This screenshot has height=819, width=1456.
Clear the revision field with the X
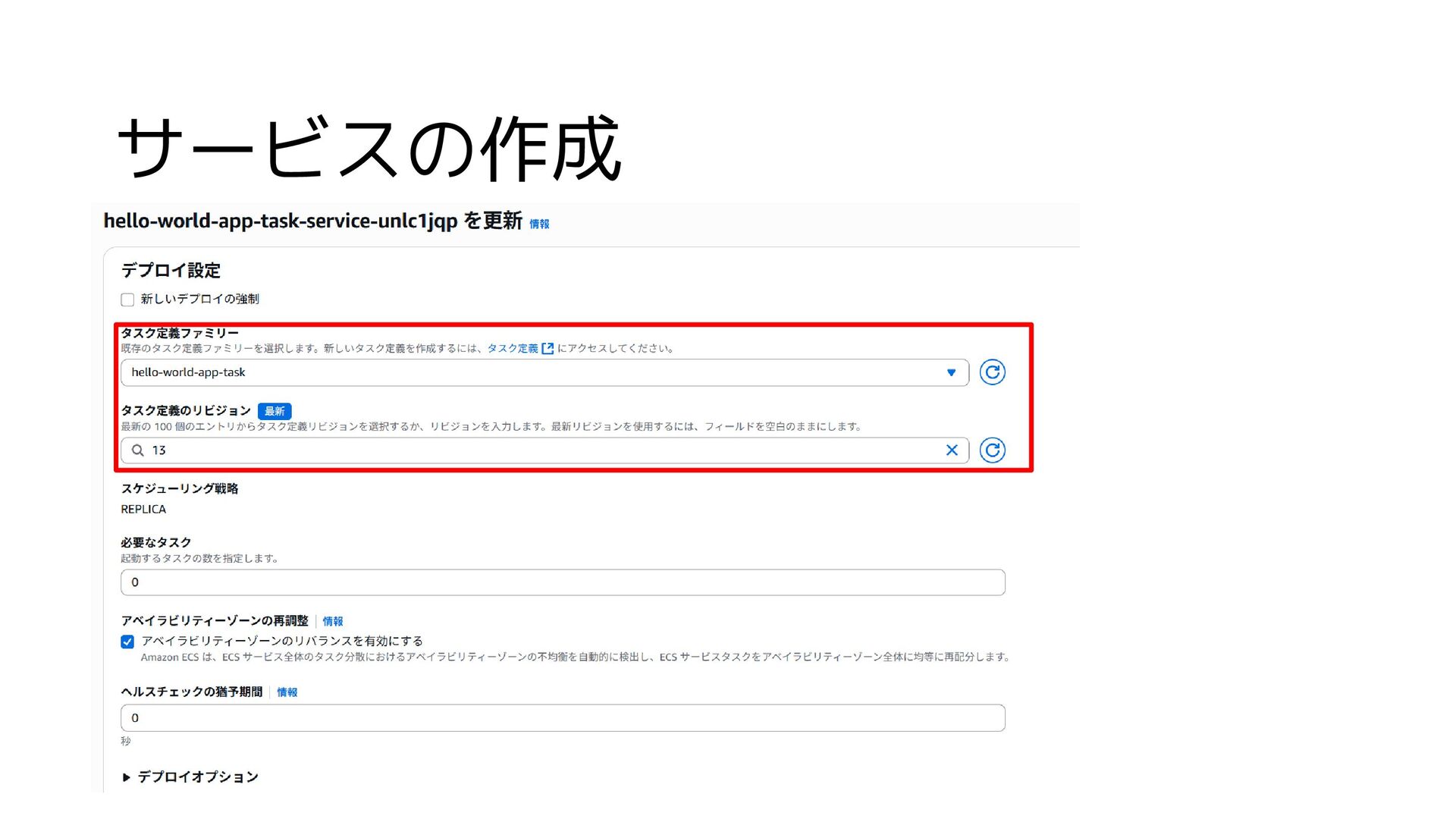pos(952,450)
